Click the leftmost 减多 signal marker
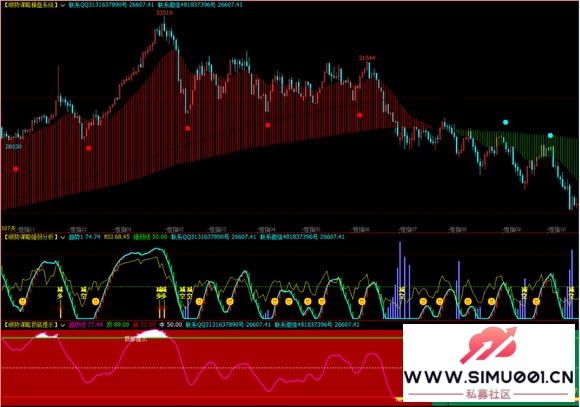The width and height of the screenshot is (580, 407). [x=60, y=293]
